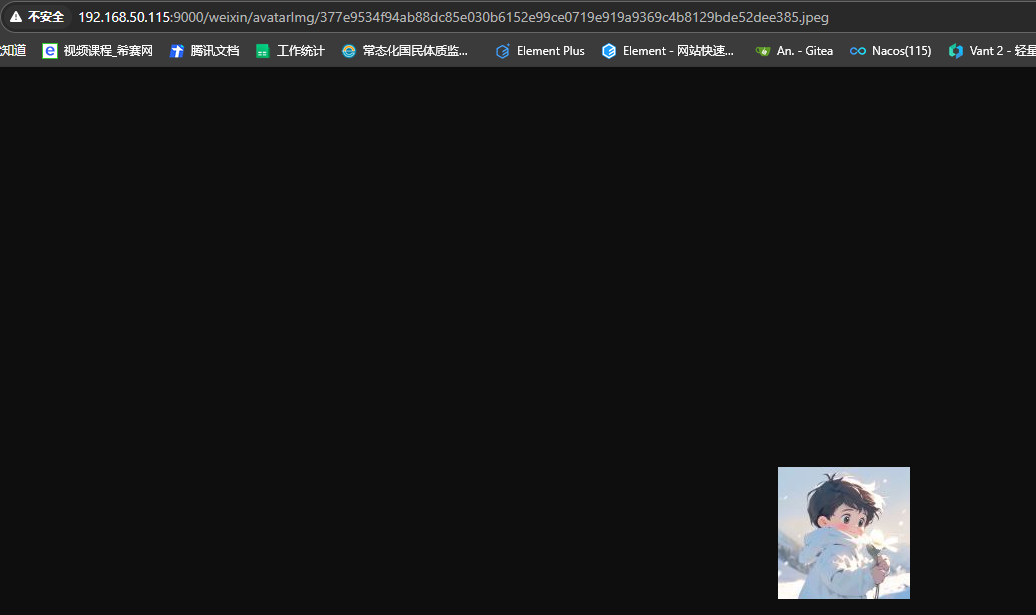Click the Element Plus hexagon icon
Image resolution: width=1036 pixels, height=615 pixels.
(x=503, y=51)
